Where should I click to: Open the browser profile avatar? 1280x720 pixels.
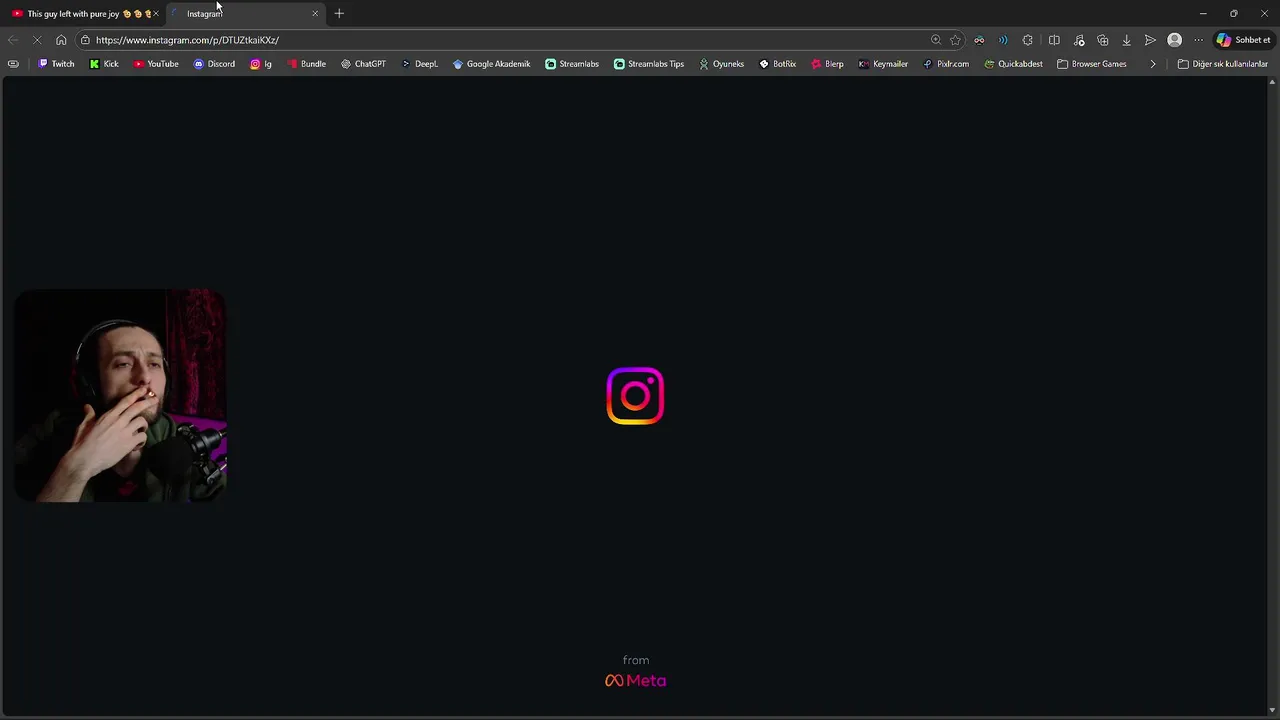[1175, 40]
